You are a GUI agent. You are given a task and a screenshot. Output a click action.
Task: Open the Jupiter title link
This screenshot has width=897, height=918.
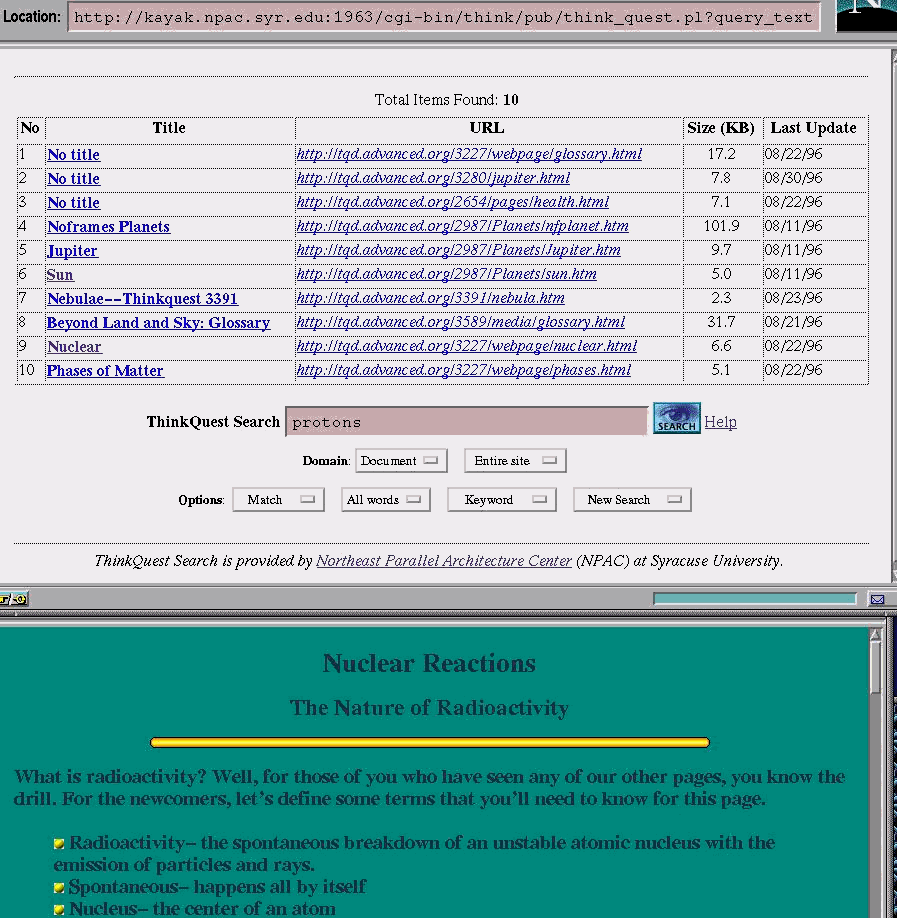tap(73, 251)
